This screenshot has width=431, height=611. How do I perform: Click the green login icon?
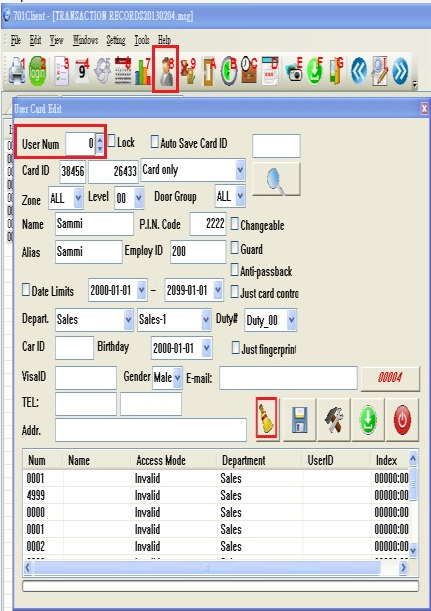37,71
